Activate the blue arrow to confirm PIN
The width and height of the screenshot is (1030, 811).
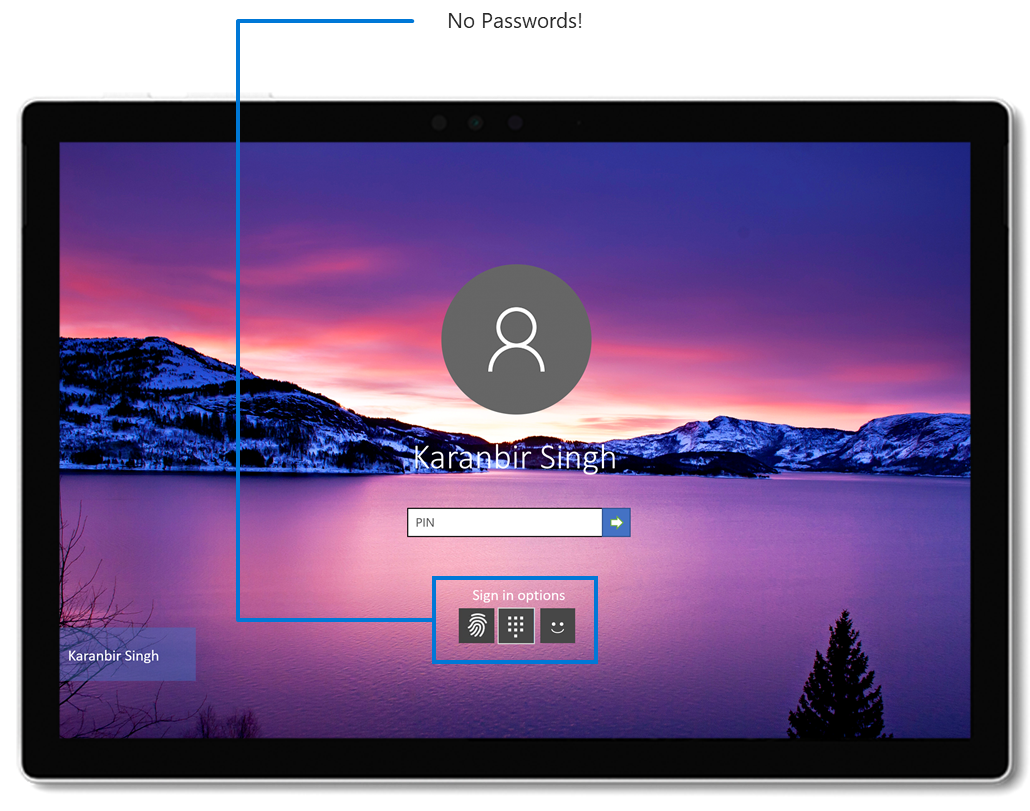point(617,522)
